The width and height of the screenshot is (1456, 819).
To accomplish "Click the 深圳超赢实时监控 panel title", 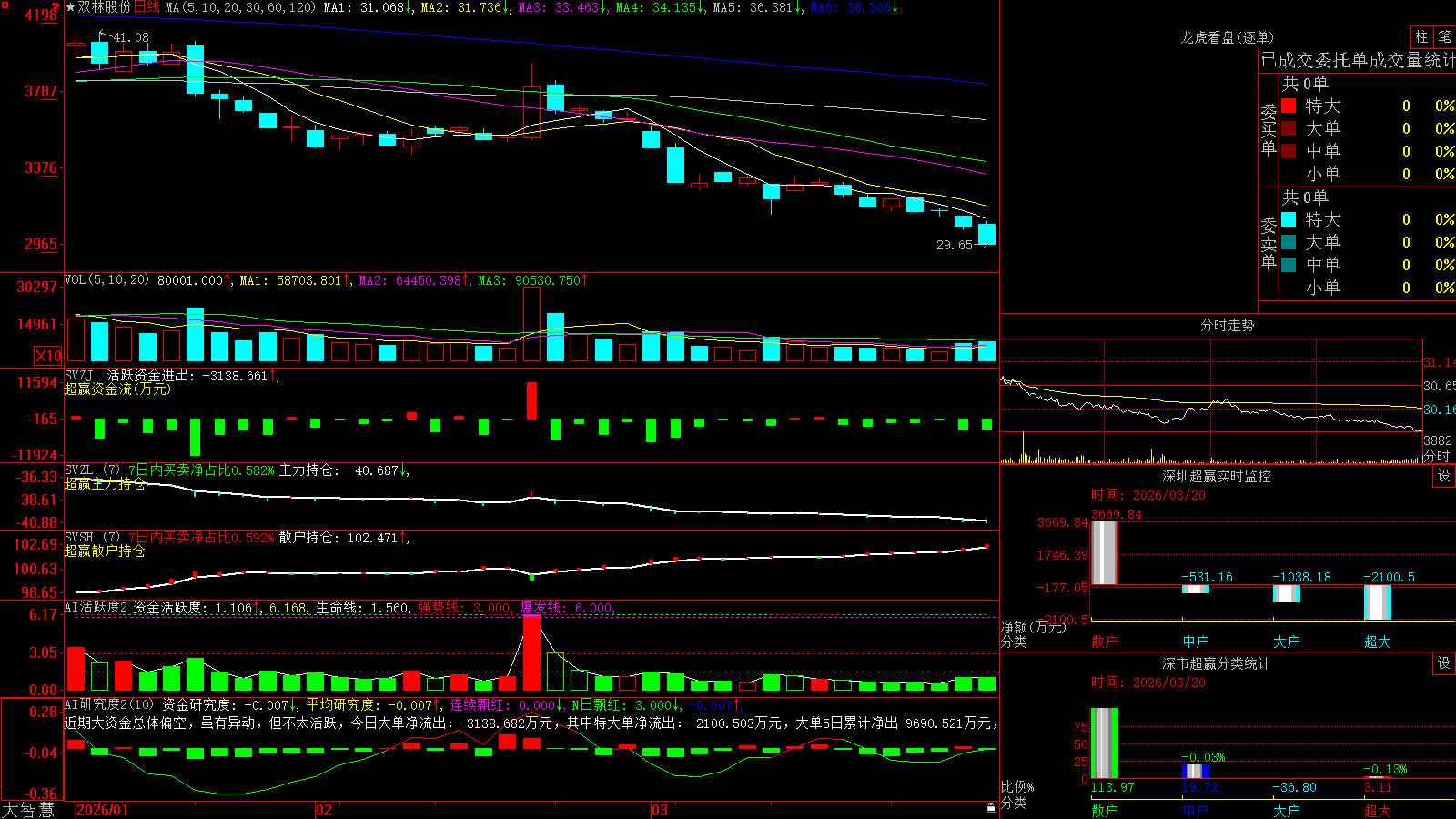I will (x=1217, y=476).
